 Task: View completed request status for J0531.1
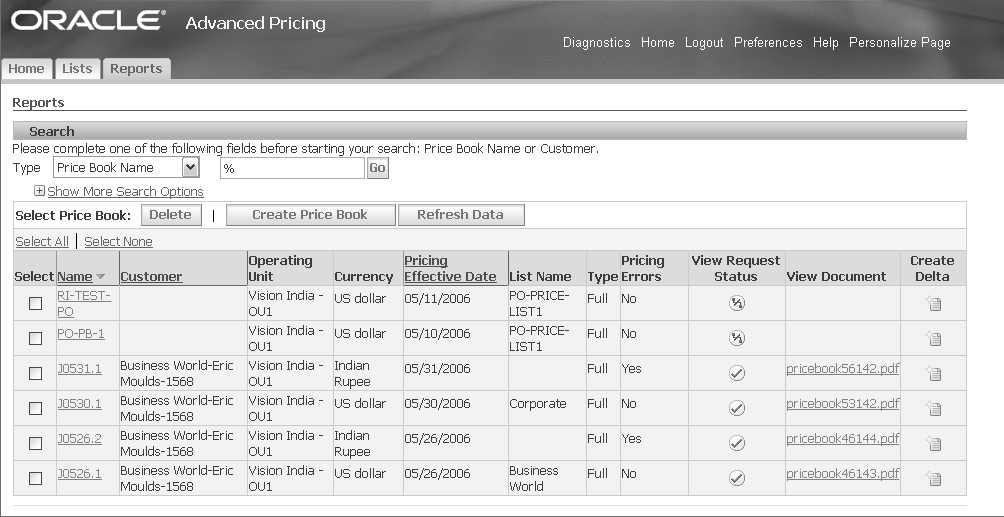coord(736,373)
